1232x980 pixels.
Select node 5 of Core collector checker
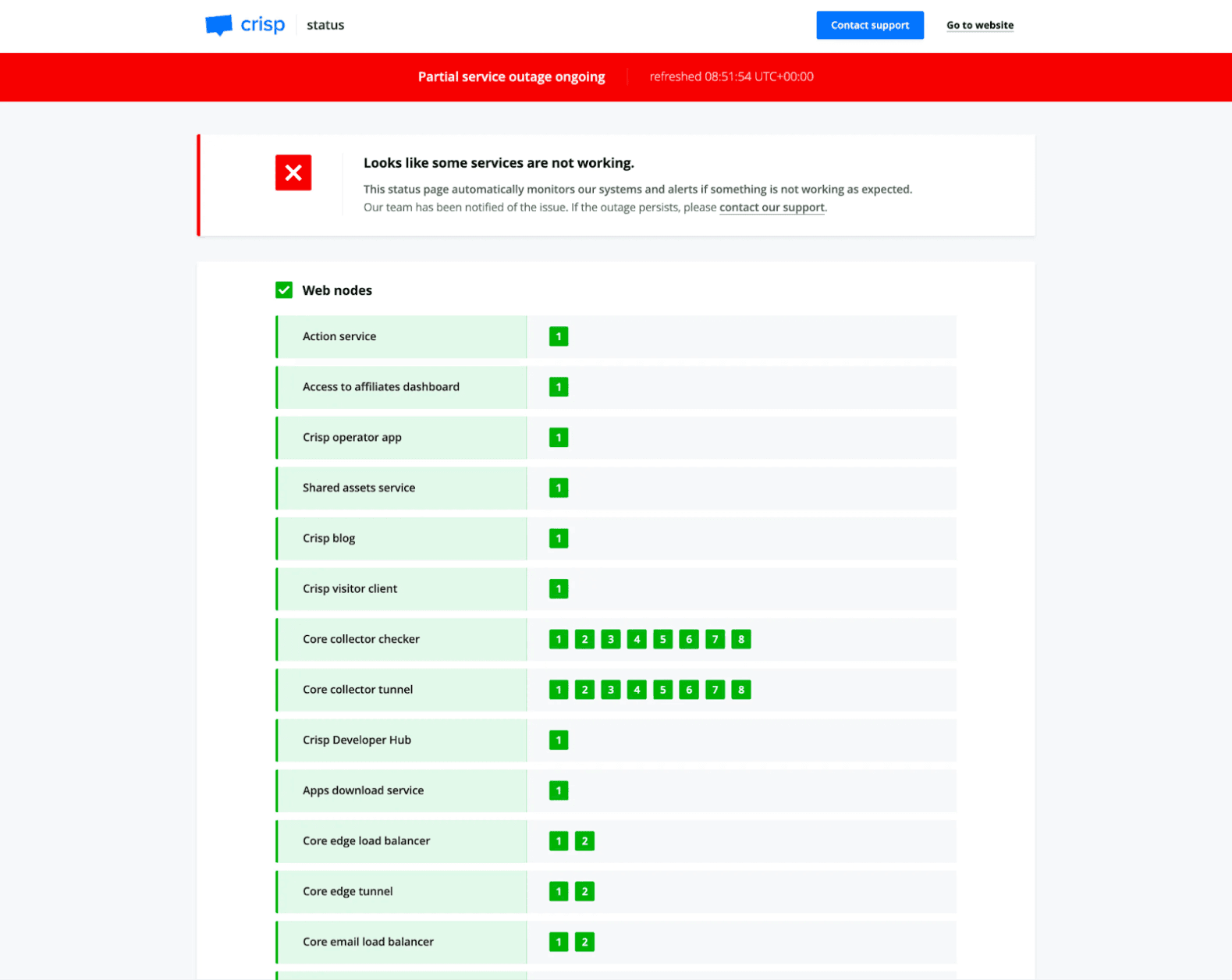[x=663, y=639]
